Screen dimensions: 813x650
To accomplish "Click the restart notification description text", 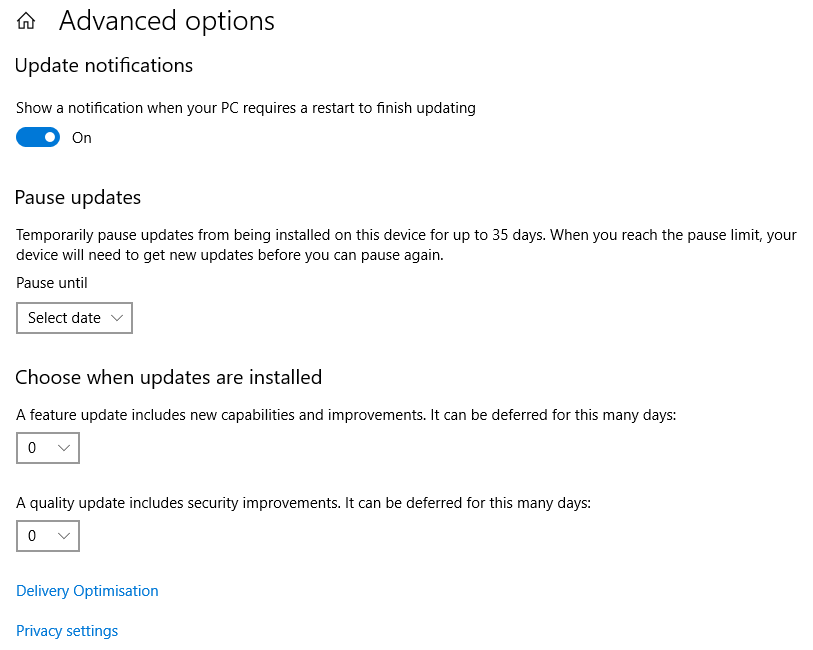I will 246,108.
